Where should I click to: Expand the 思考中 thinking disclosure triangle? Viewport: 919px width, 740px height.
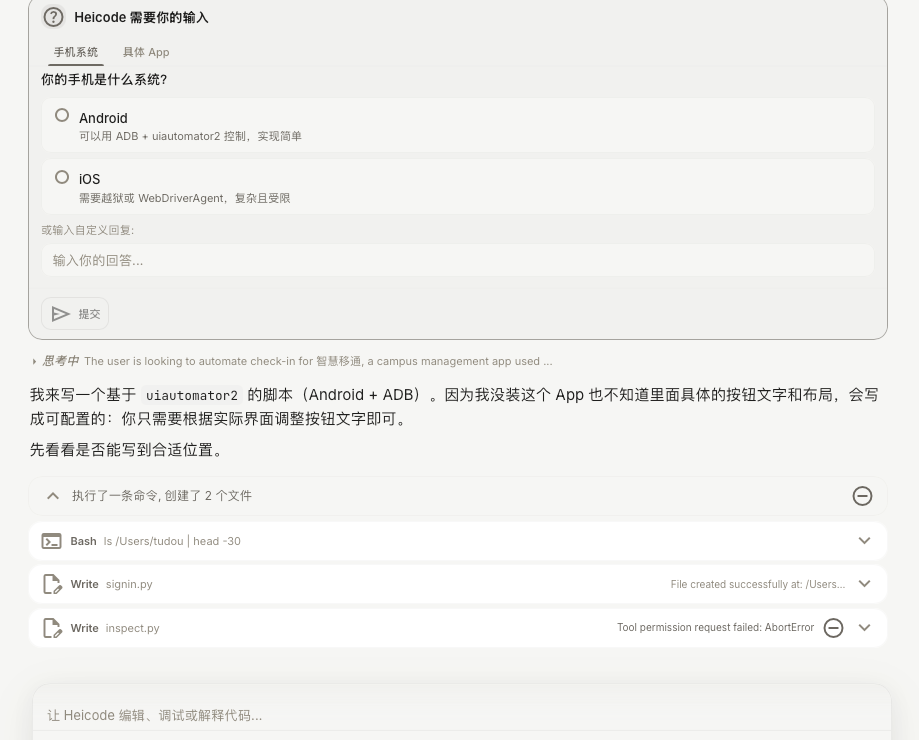pos(34,362)
